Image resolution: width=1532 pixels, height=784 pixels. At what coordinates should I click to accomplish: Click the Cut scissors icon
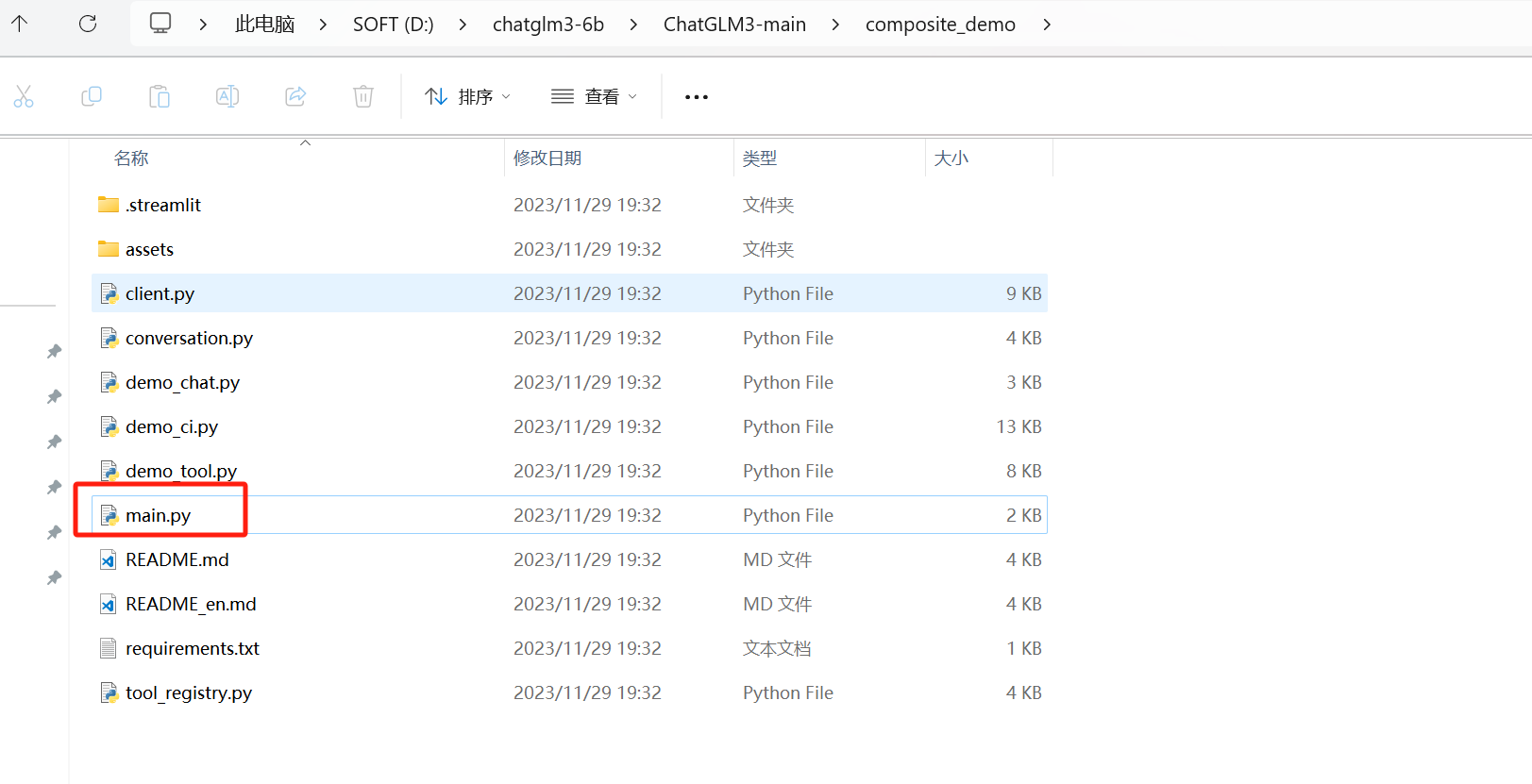[24, 96]
